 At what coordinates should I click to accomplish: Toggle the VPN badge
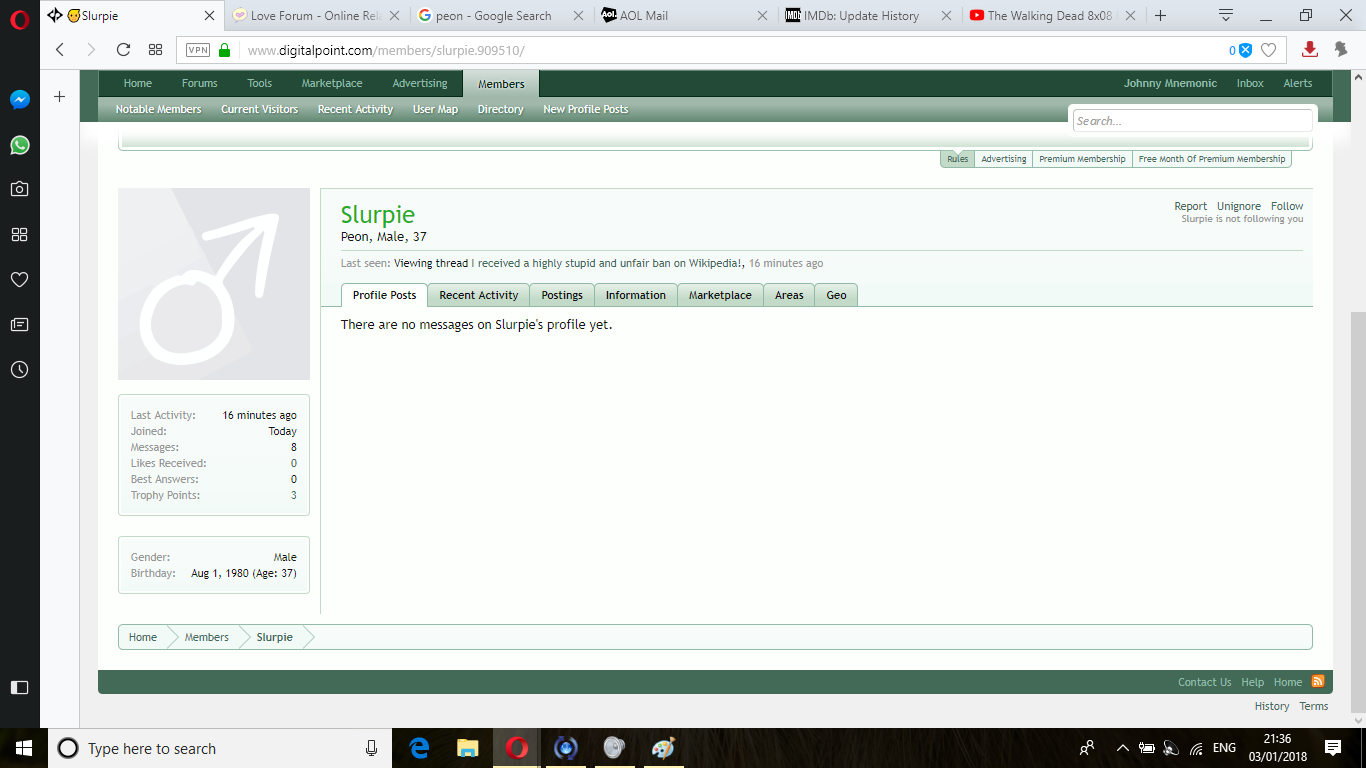(198, 50)
